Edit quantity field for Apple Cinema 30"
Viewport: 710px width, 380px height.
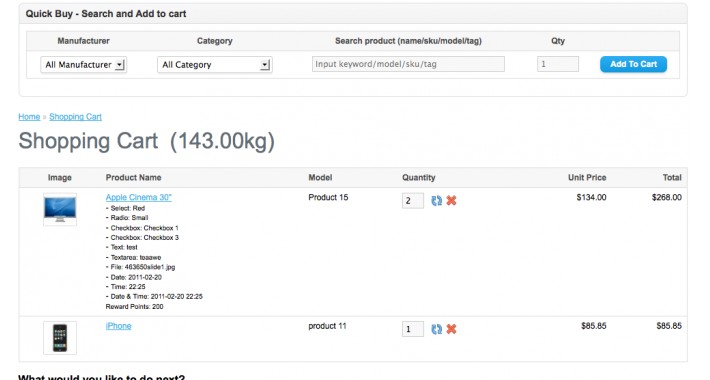pos(413,201)
